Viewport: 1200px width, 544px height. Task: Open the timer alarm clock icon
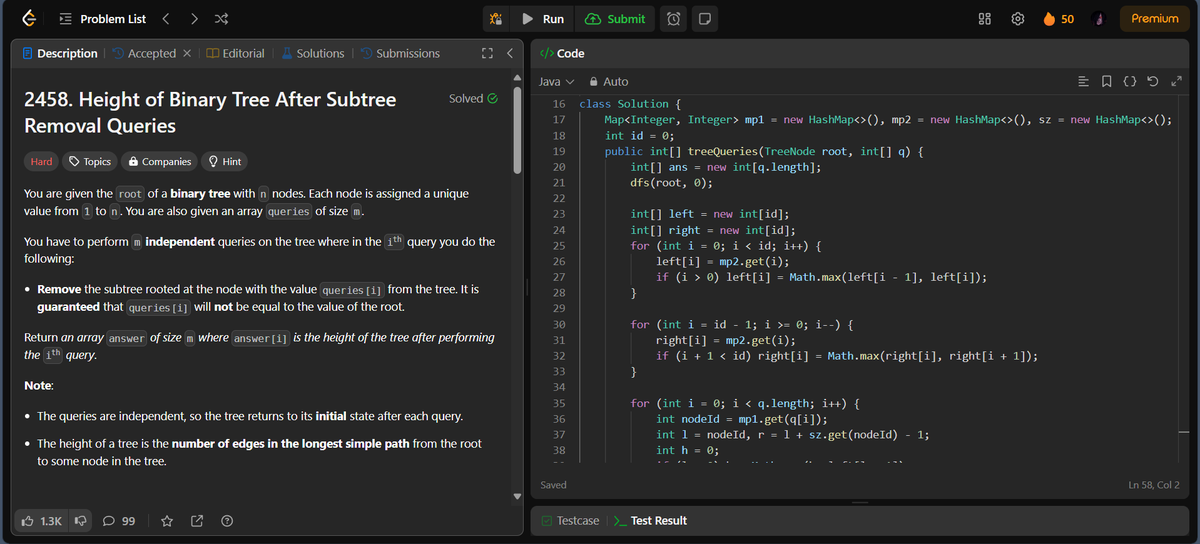pos(675,19)
